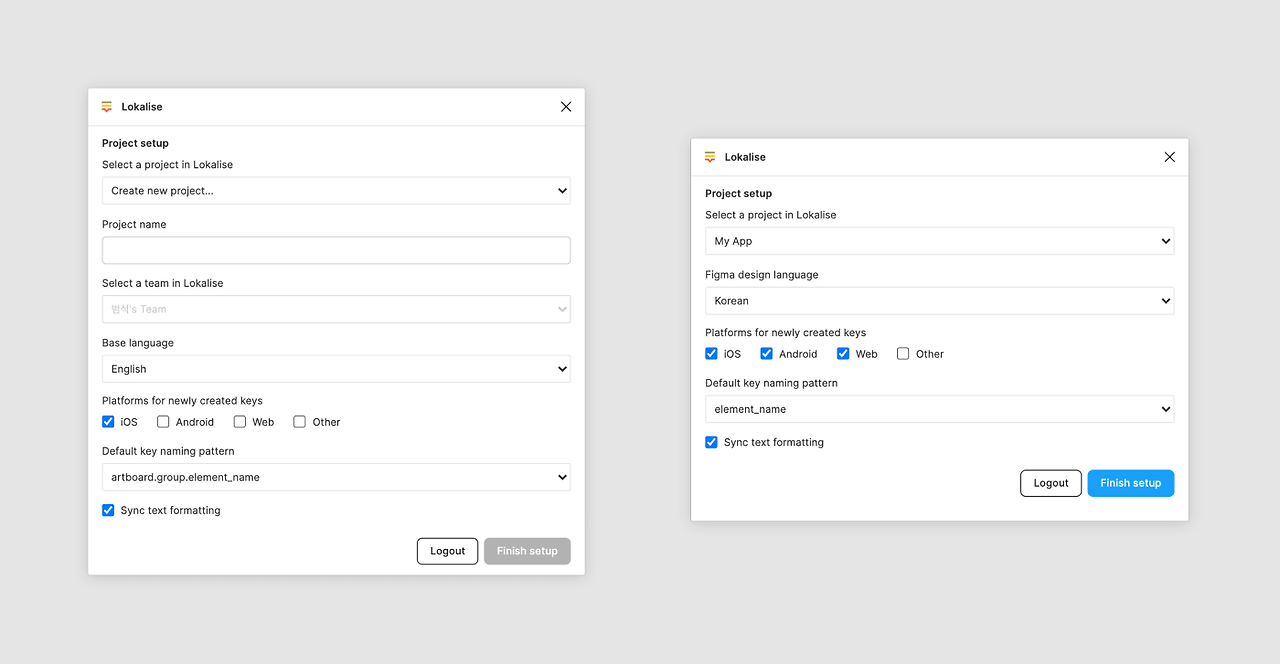Image resolution: width=1280 pixels, height=664 pixels.
Task: Focus the Project name input field
Action: click(336, 250)
